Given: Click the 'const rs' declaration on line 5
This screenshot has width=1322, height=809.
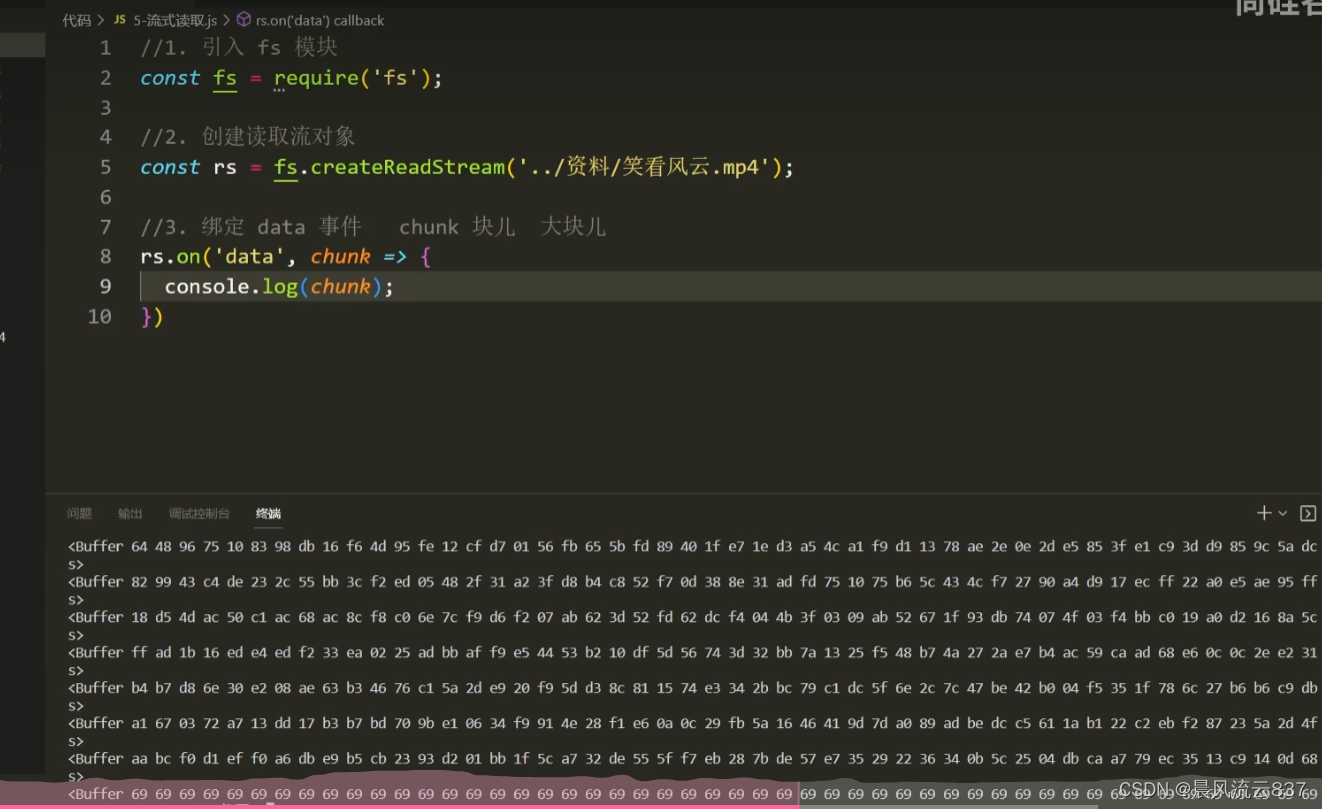Looking at the screenshot, I should tap(189, 167).
